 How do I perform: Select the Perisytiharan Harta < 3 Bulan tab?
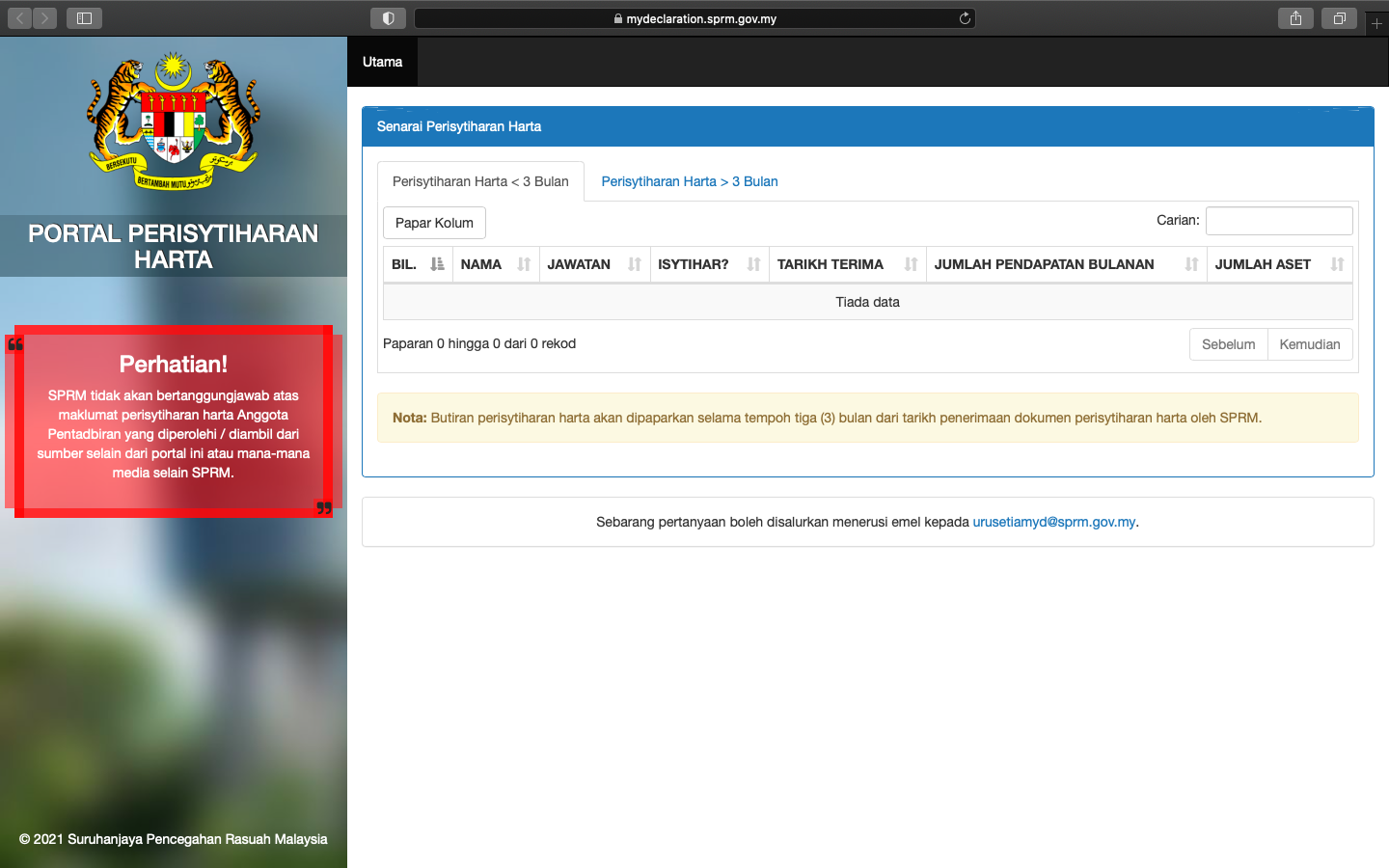(480, 181)
